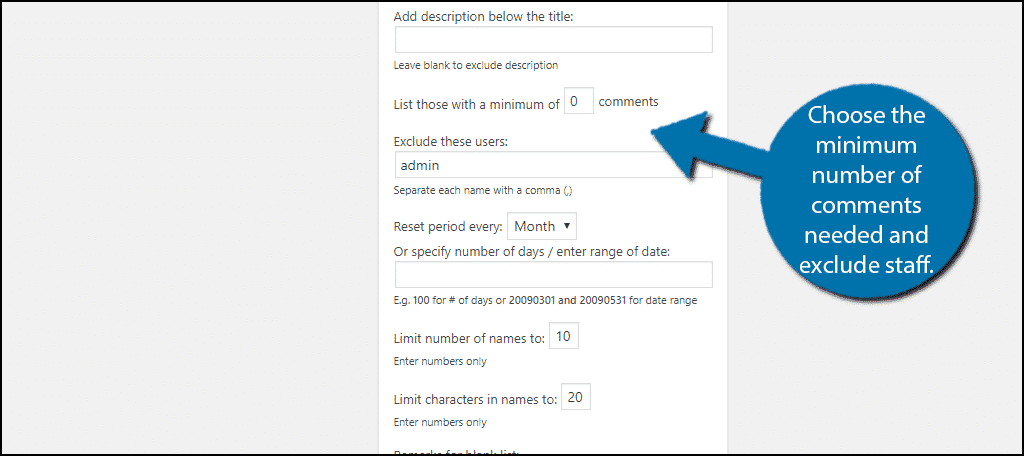
Task: Click the "Limit number of names to:" label
Action: [470, 338]
